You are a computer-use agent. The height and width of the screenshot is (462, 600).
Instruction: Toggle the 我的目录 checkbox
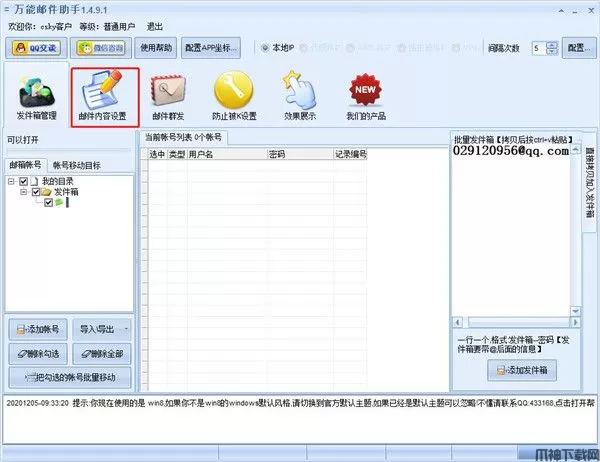tap(24, 181)
